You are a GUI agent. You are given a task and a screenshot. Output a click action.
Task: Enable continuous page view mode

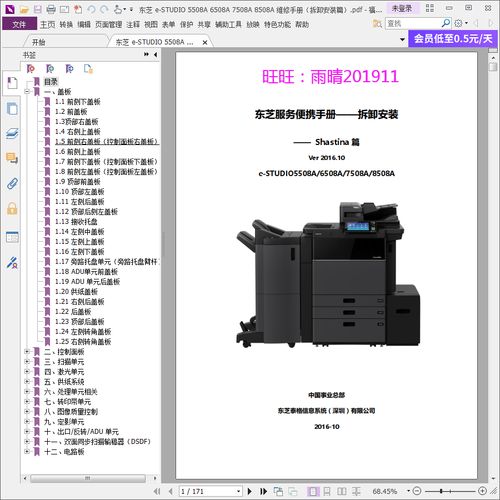[x=327, y=491]
